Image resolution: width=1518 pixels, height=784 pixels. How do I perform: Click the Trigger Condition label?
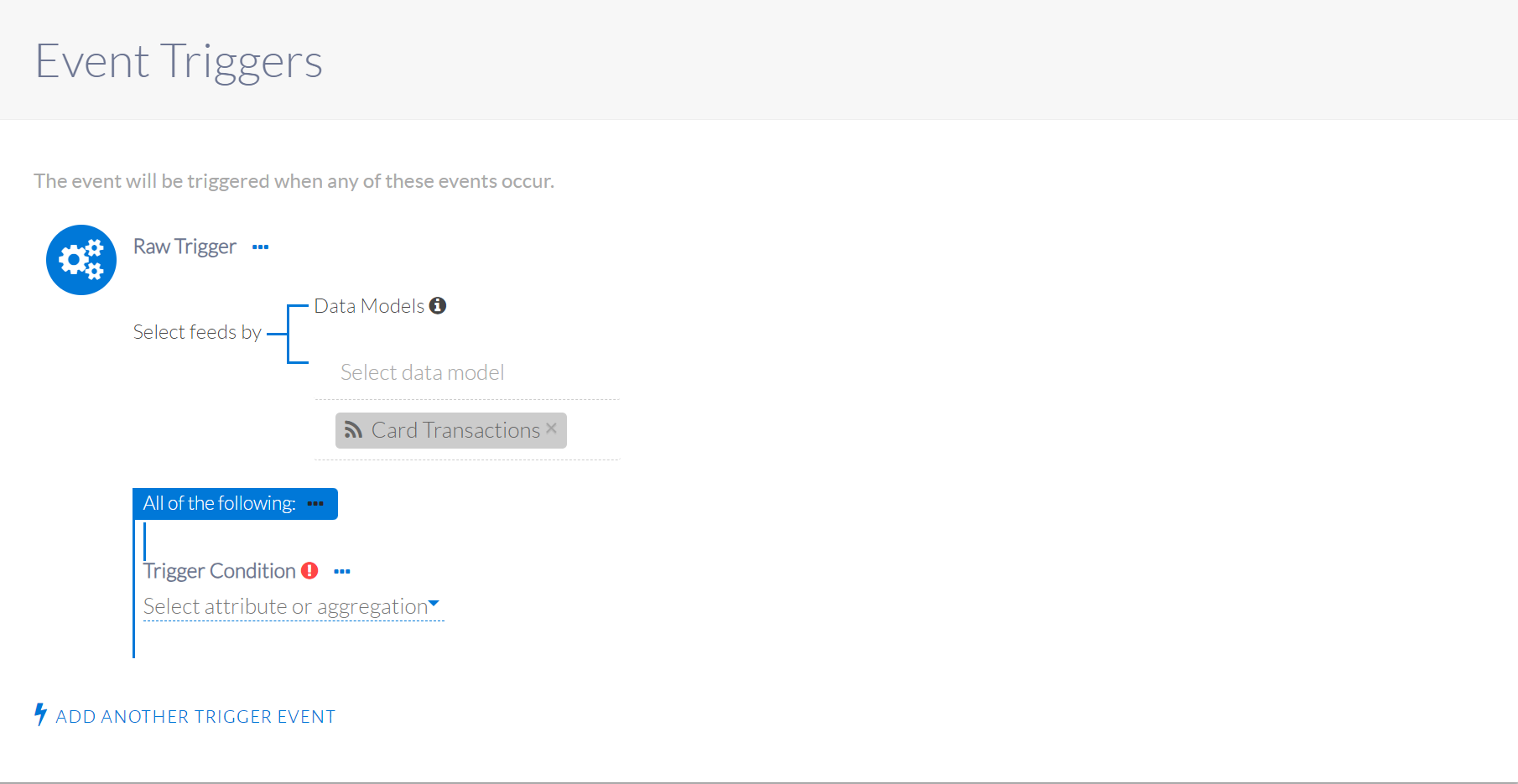[220, 571]
